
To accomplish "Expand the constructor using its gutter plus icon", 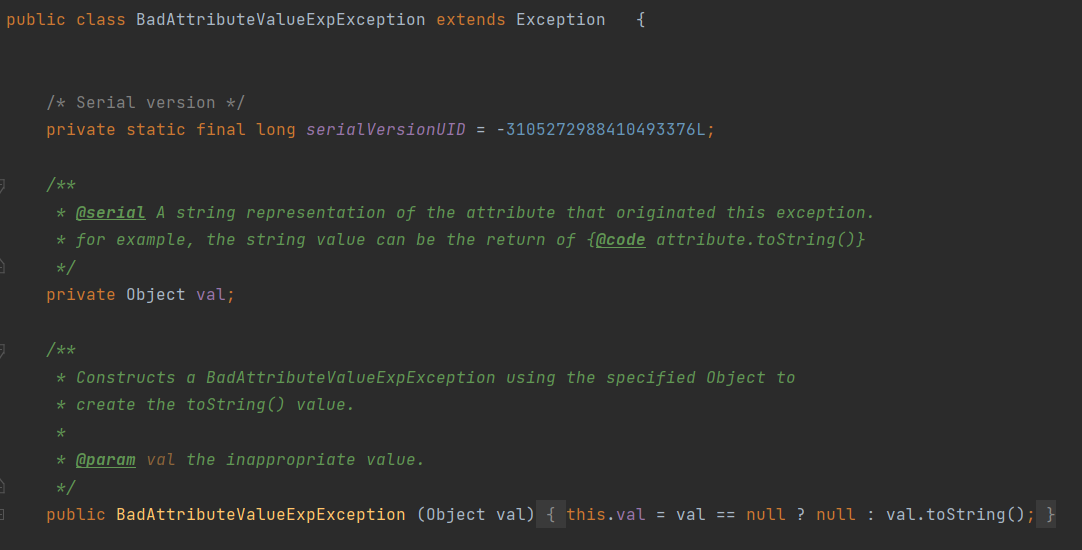I will [x=2, y=514].
